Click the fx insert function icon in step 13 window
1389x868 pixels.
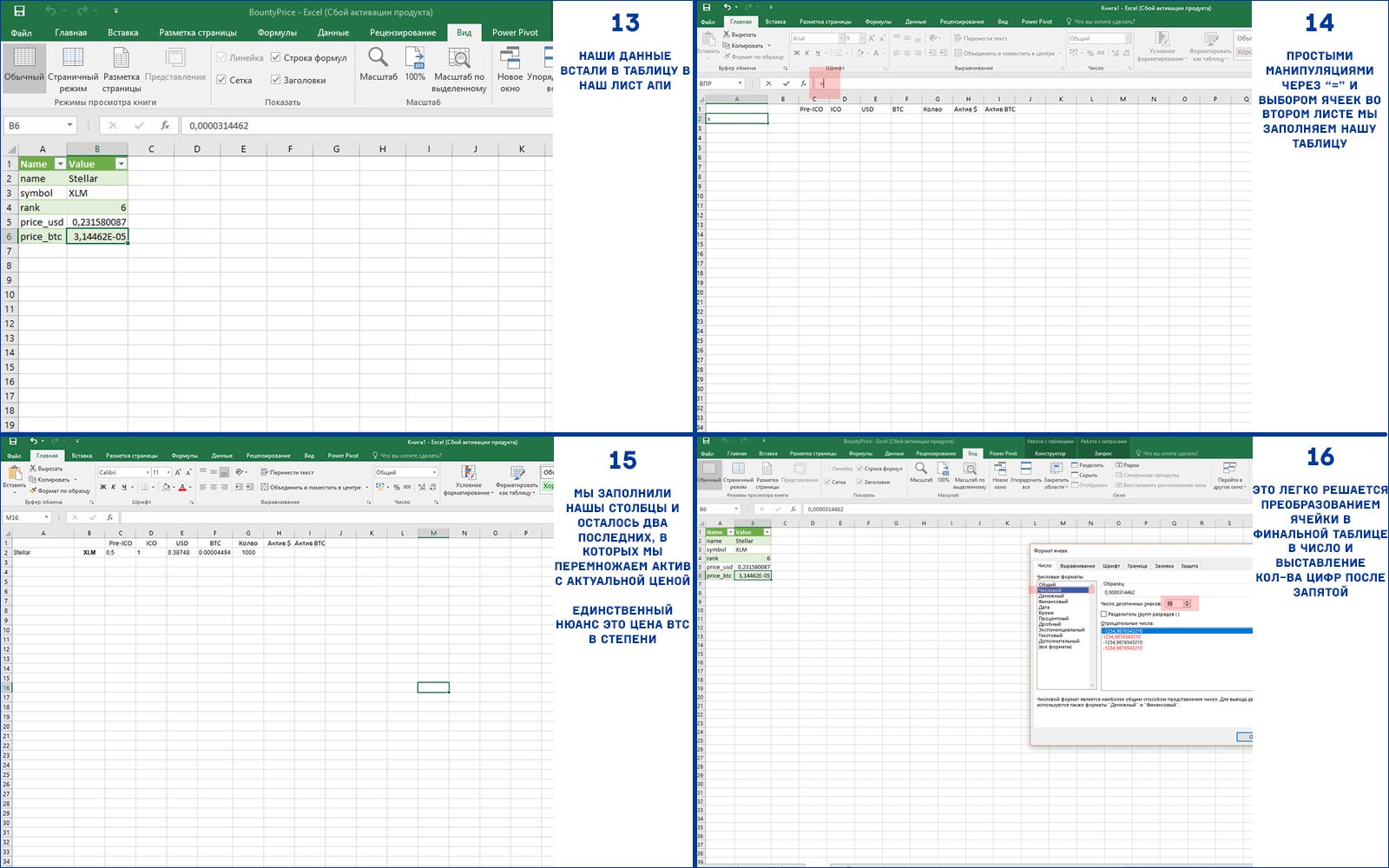point(165,126)
